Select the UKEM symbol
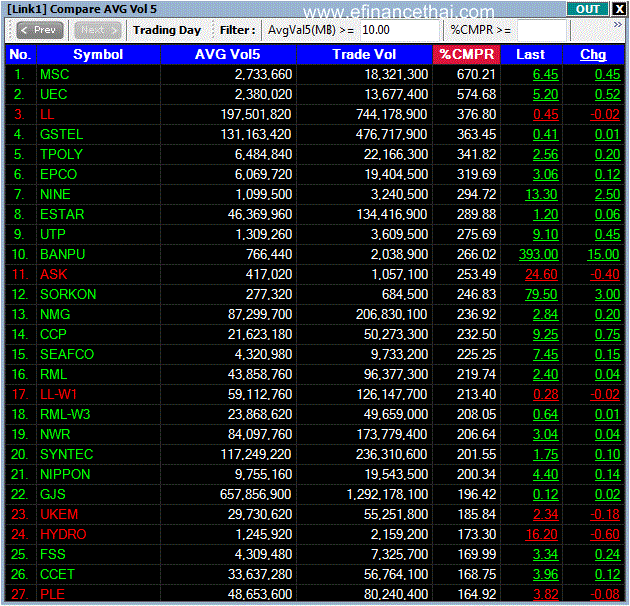 [x=59, y=514]
